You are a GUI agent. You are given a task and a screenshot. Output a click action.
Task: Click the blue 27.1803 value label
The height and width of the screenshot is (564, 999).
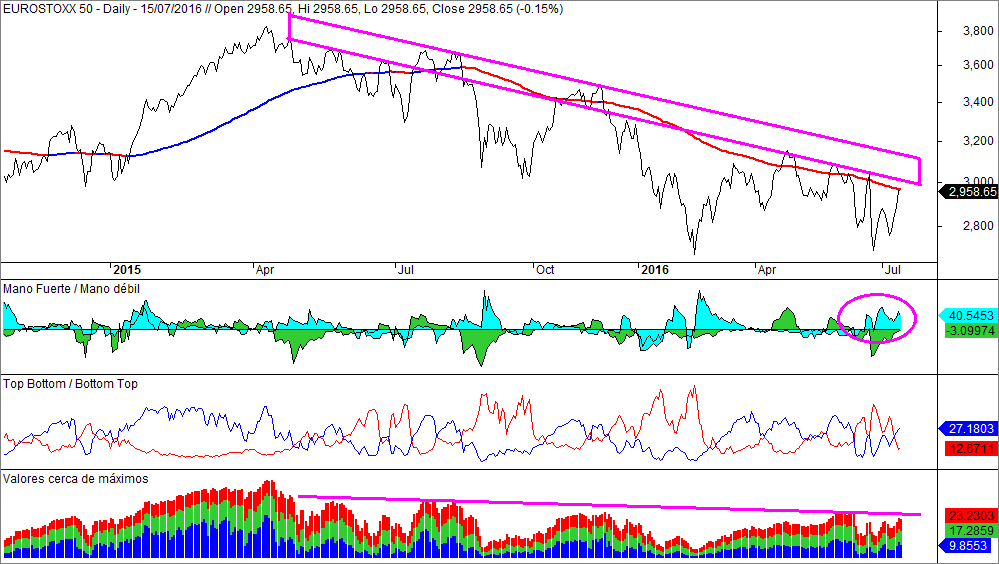[x=968, y=429]
